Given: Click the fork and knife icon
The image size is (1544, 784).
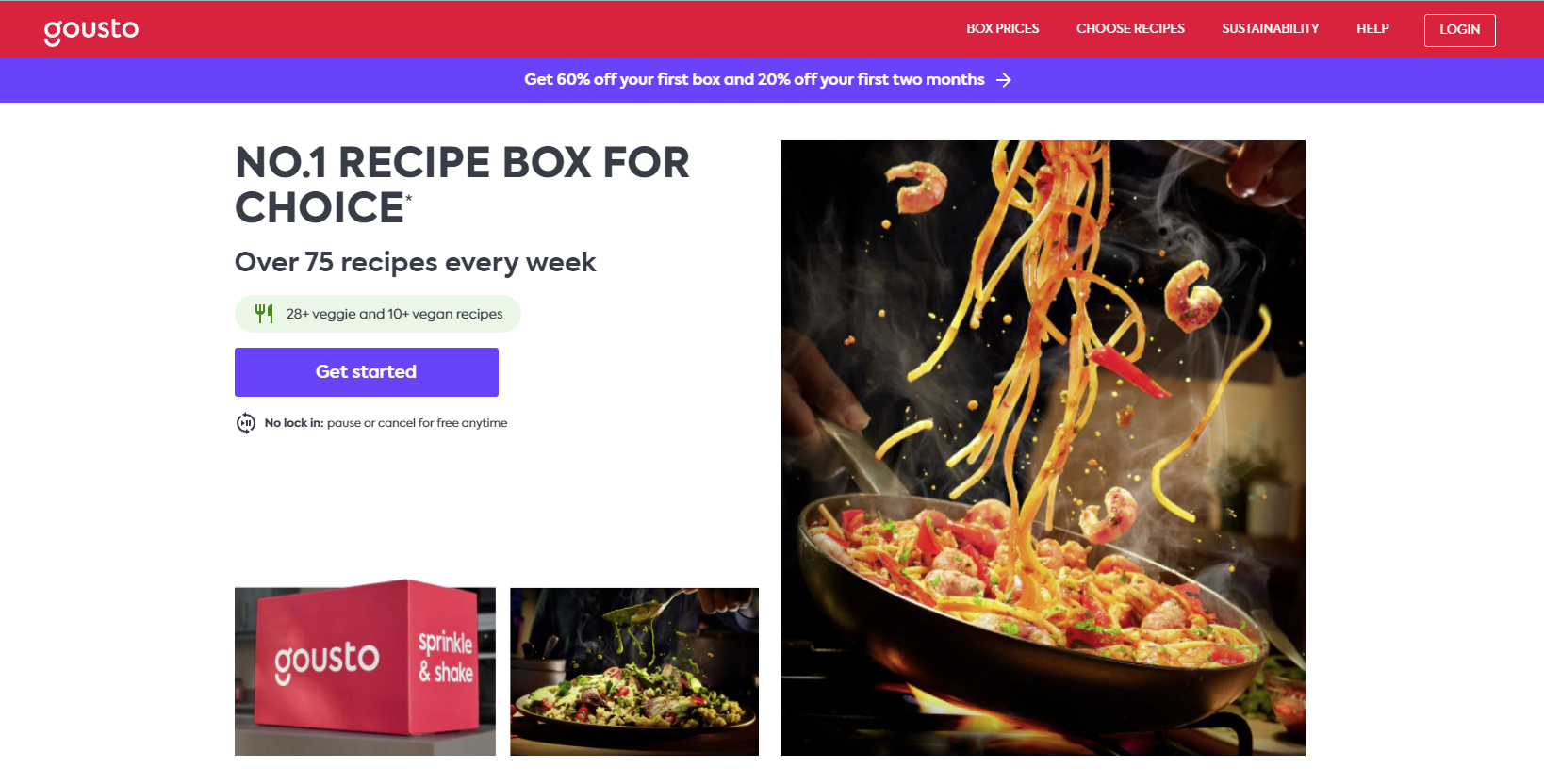Looking at the screenshot, I should coord(264,313).
